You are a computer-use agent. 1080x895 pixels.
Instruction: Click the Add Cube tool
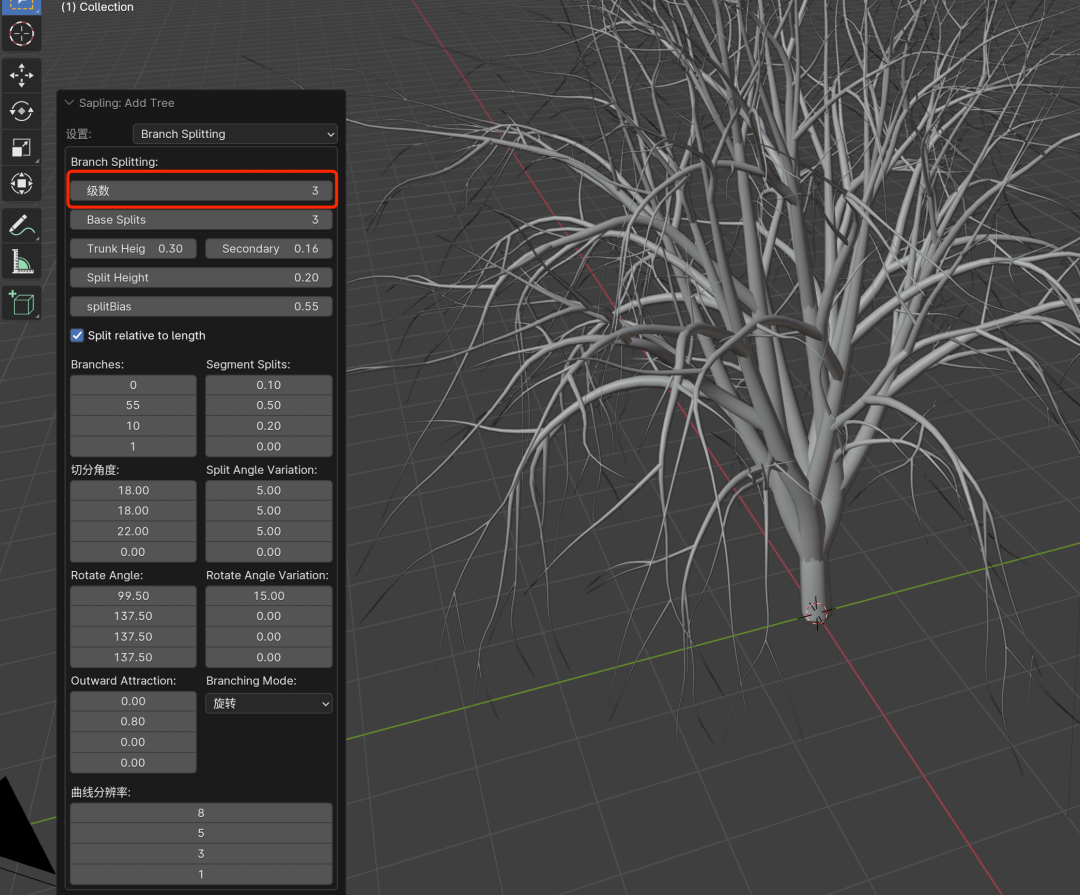(21, 303)
